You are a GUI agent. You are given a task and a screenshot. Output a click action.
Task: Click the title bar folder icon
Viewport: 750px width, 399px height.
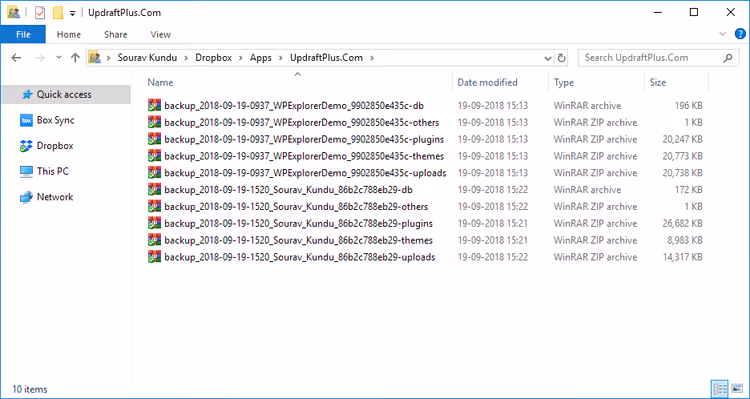13,13
